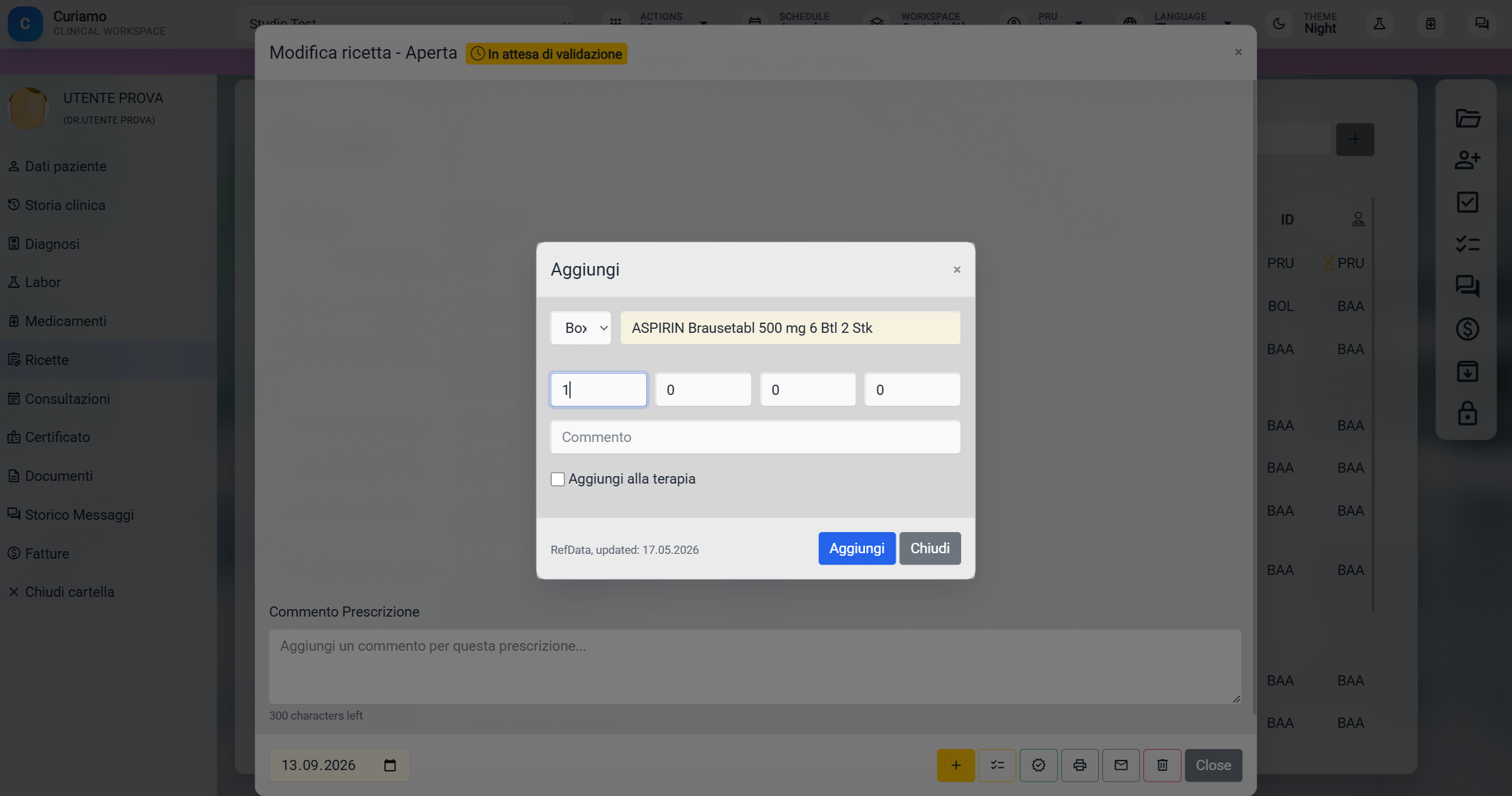Check Aggiungi alla terapia checkbox

coord(558,479)
